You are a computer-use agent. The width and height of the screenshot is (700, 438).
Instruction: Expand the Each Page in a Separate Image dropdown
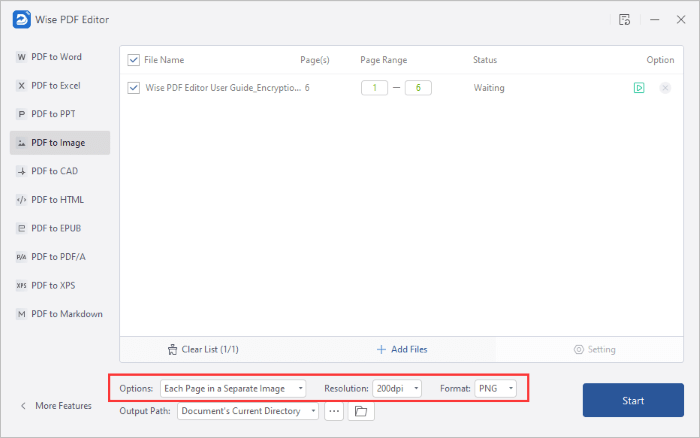pos(233,389)
